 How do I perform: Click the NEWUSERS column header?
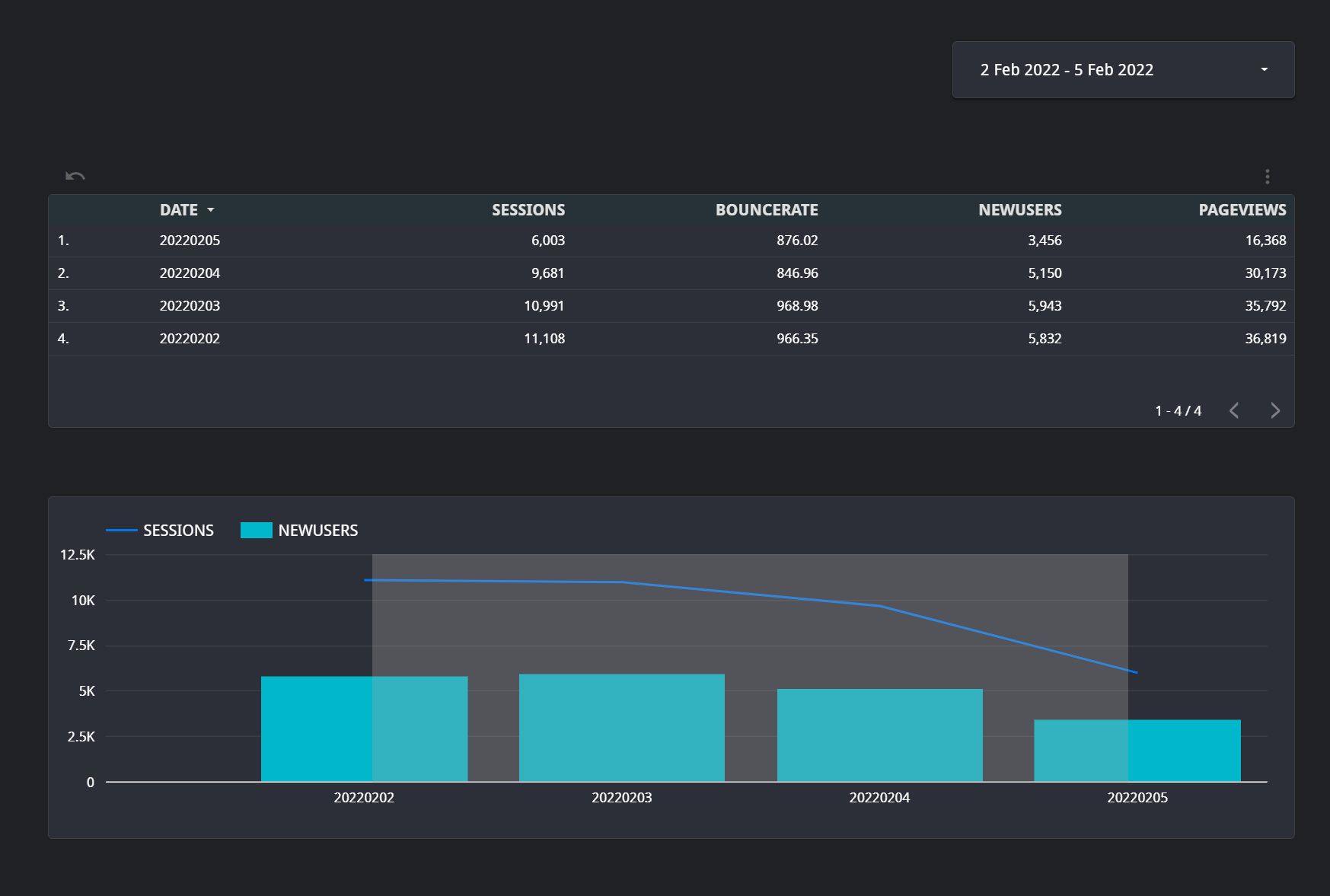(x=1019, y=210)
